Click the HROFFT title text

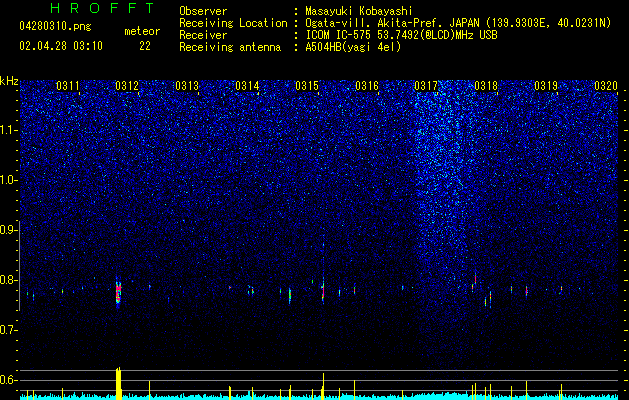pyautogui.click(x=102, y=8)
